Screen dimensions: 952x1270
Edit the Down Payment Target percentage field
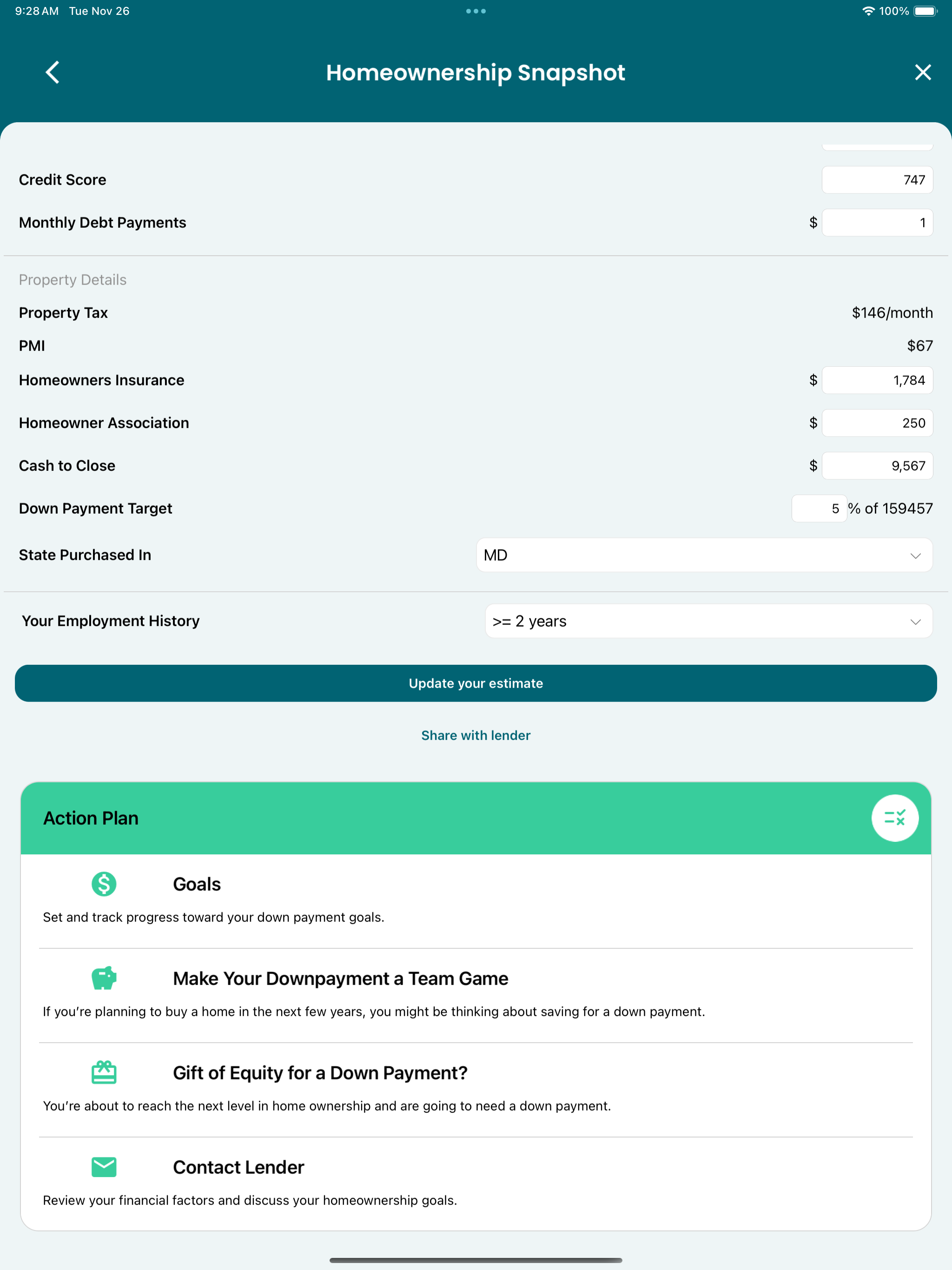pos(819,508)
